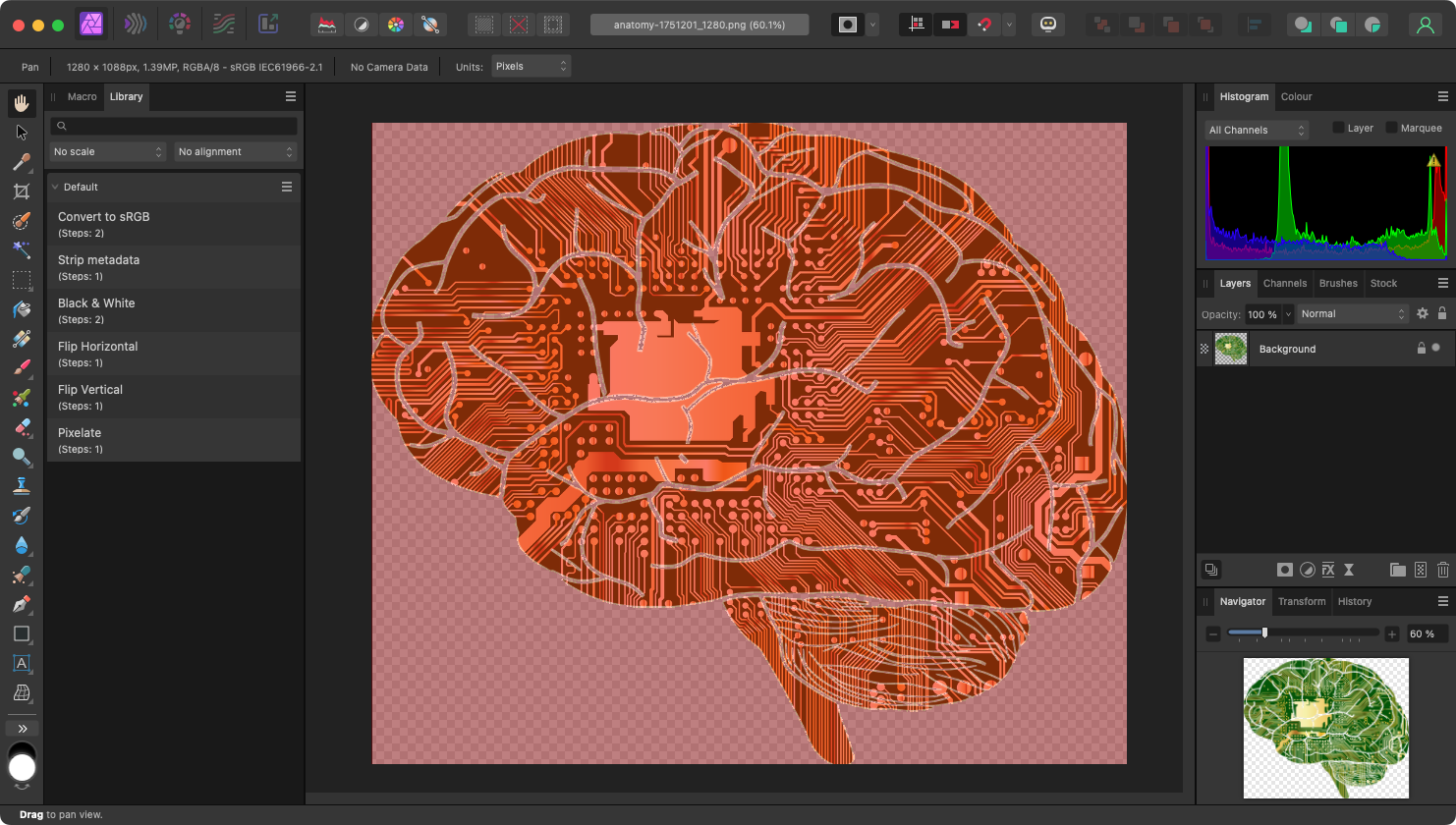Pick the Erase Brush tool
Viewport: 1456px width, 825px height.
pyautogui.click(x=22, y=427)
